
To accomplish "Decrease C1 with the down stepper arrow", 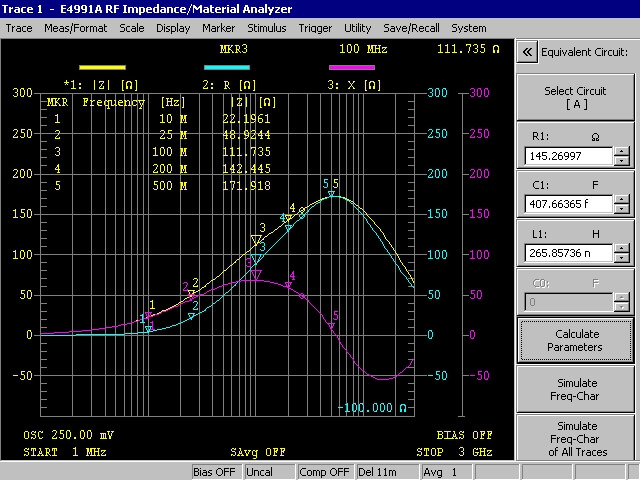I will tap(622, 209).
